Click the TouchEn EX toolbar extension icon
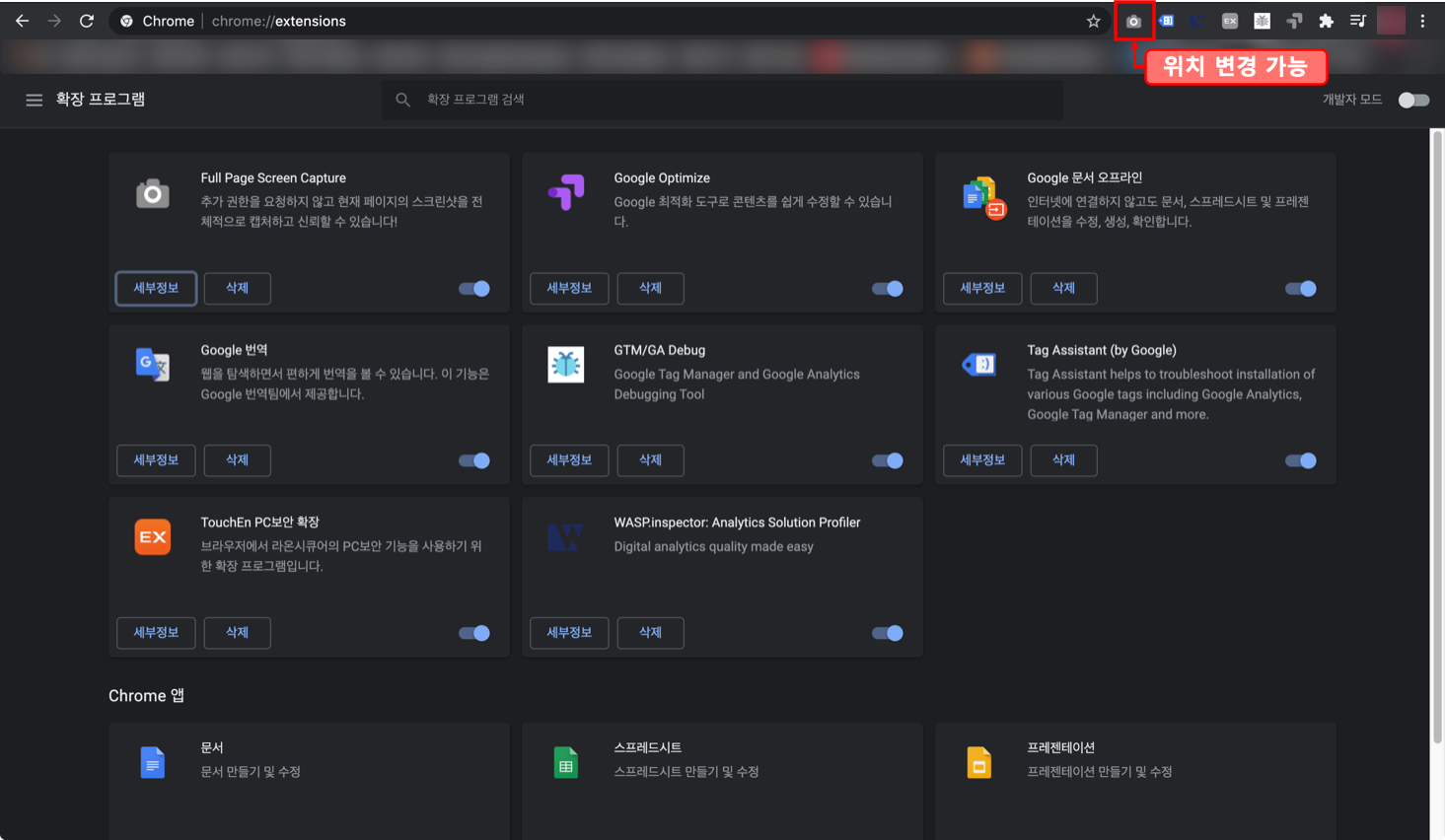This screenshot has height=840, width=1445. pos(1230,21)
